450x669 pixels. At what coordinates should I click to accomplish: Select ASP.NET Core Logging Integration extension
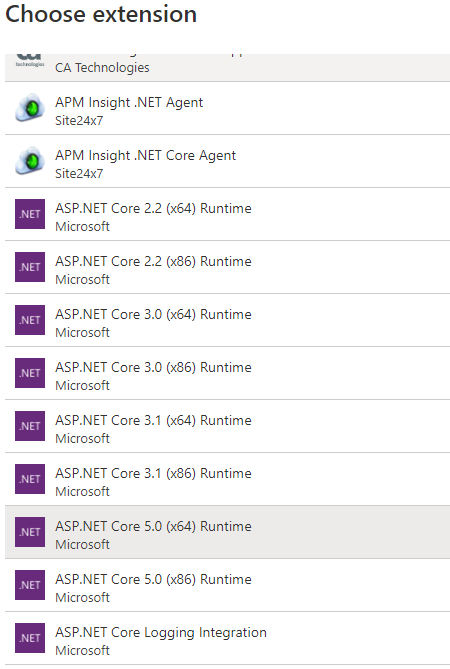[227, 638]
